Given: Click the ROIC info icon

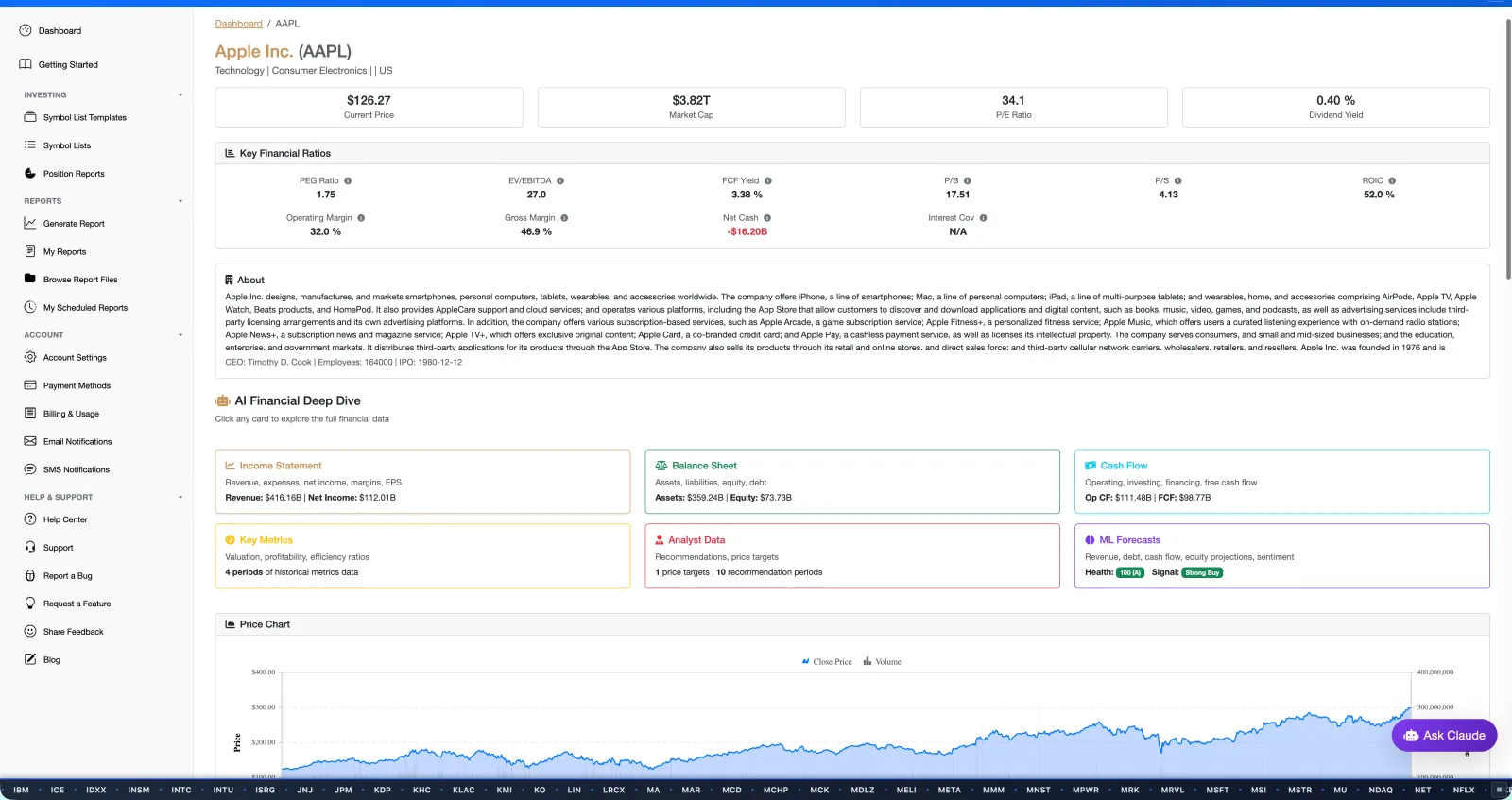Looking at the screenshot, I should (x=1392, y=180).
